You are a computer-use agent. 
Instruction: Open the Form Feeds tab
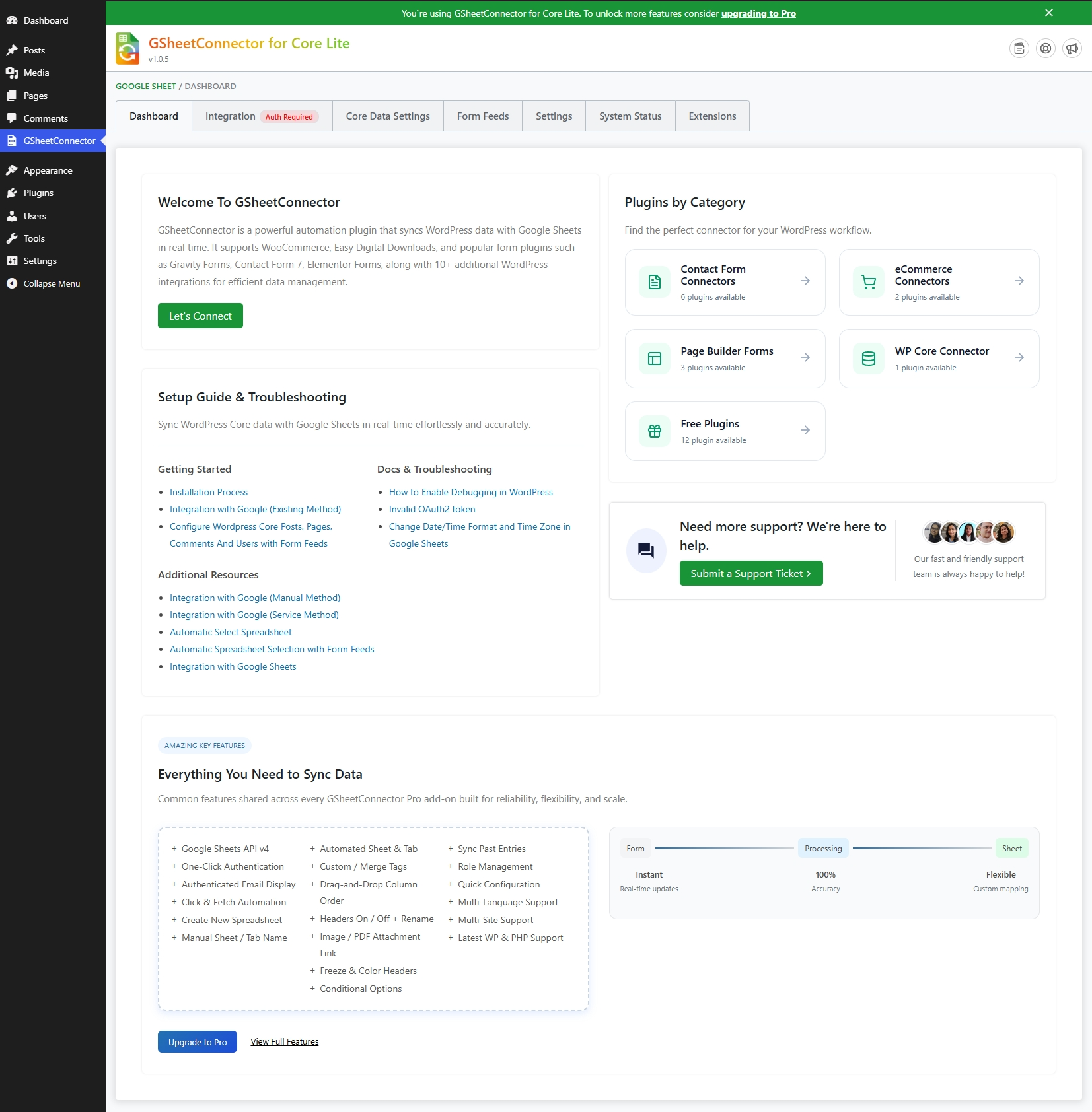click(x=483, y=116)
